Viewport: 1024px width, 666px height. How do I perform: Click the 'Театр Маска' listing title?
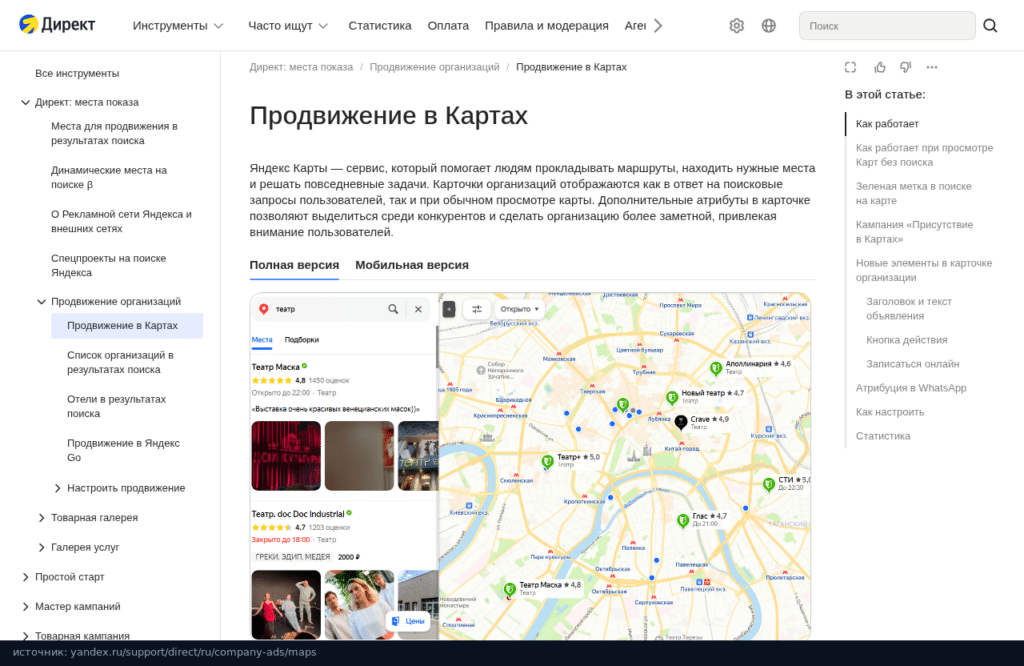275,367
